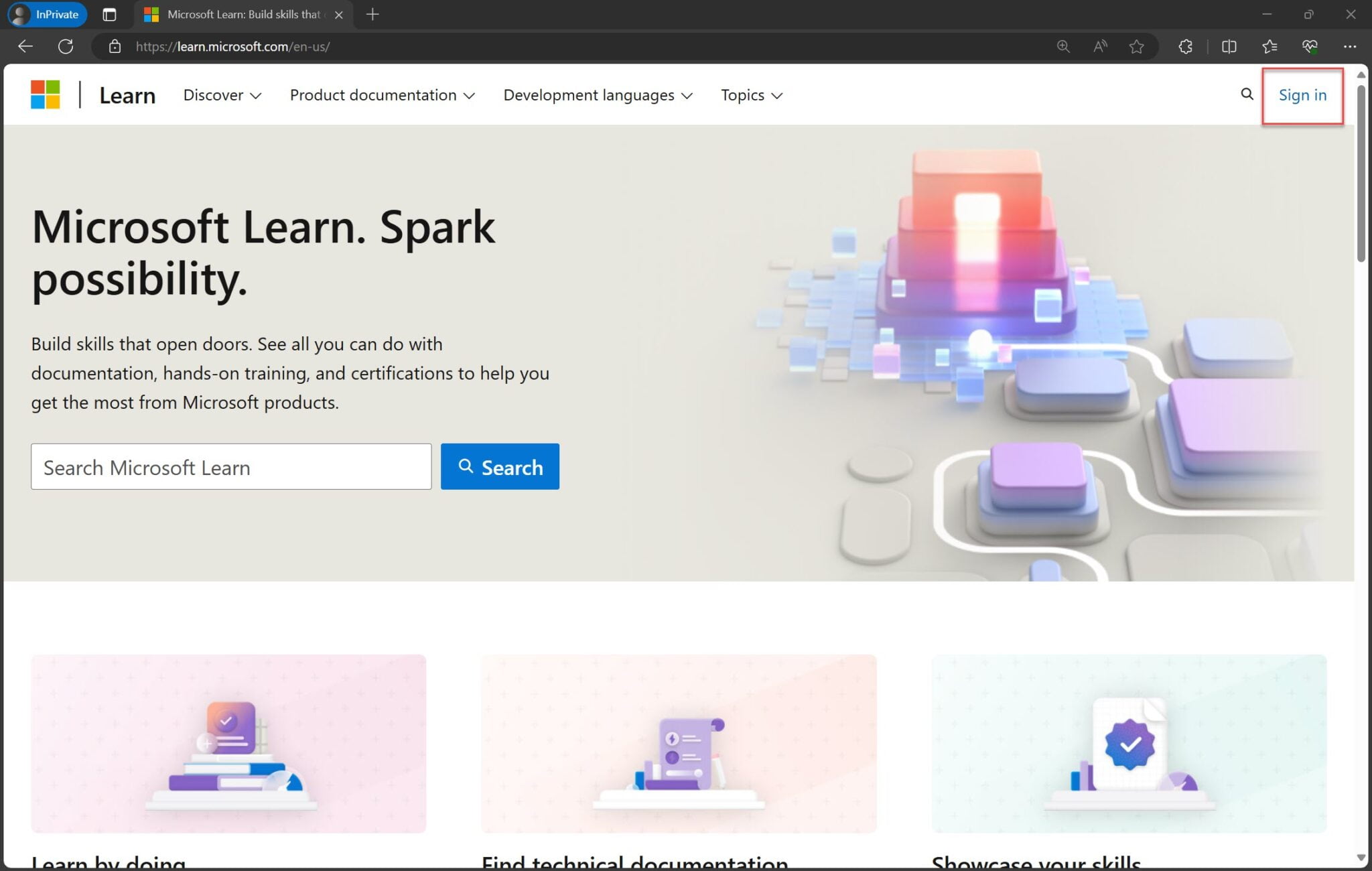This screenshot has height=871, width=1372.
Task: Expand the Discover dropdown
Action: click(x=222, y=95)
